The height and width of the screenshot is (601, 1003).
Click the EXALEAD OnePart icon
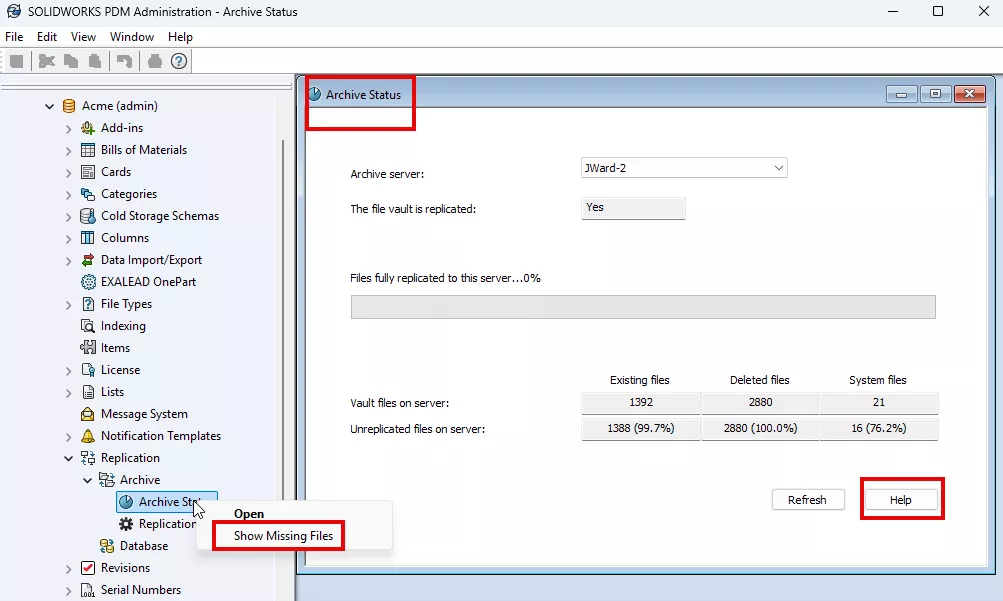[x=88, y=282]
